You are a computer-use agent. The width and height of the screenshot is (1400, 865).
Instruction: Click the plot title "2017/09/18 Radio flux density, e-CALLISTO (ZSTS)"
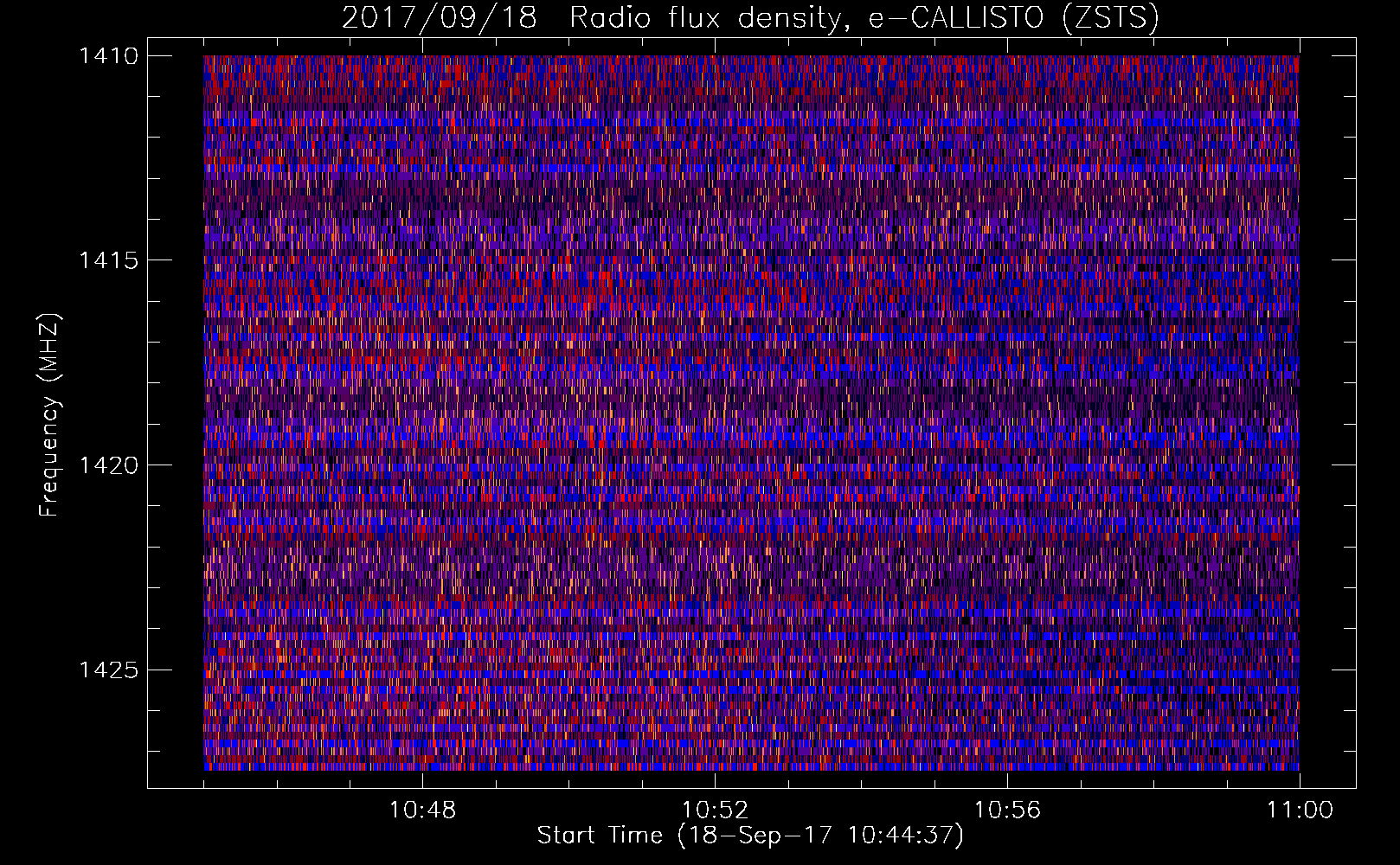pos(750,18)
